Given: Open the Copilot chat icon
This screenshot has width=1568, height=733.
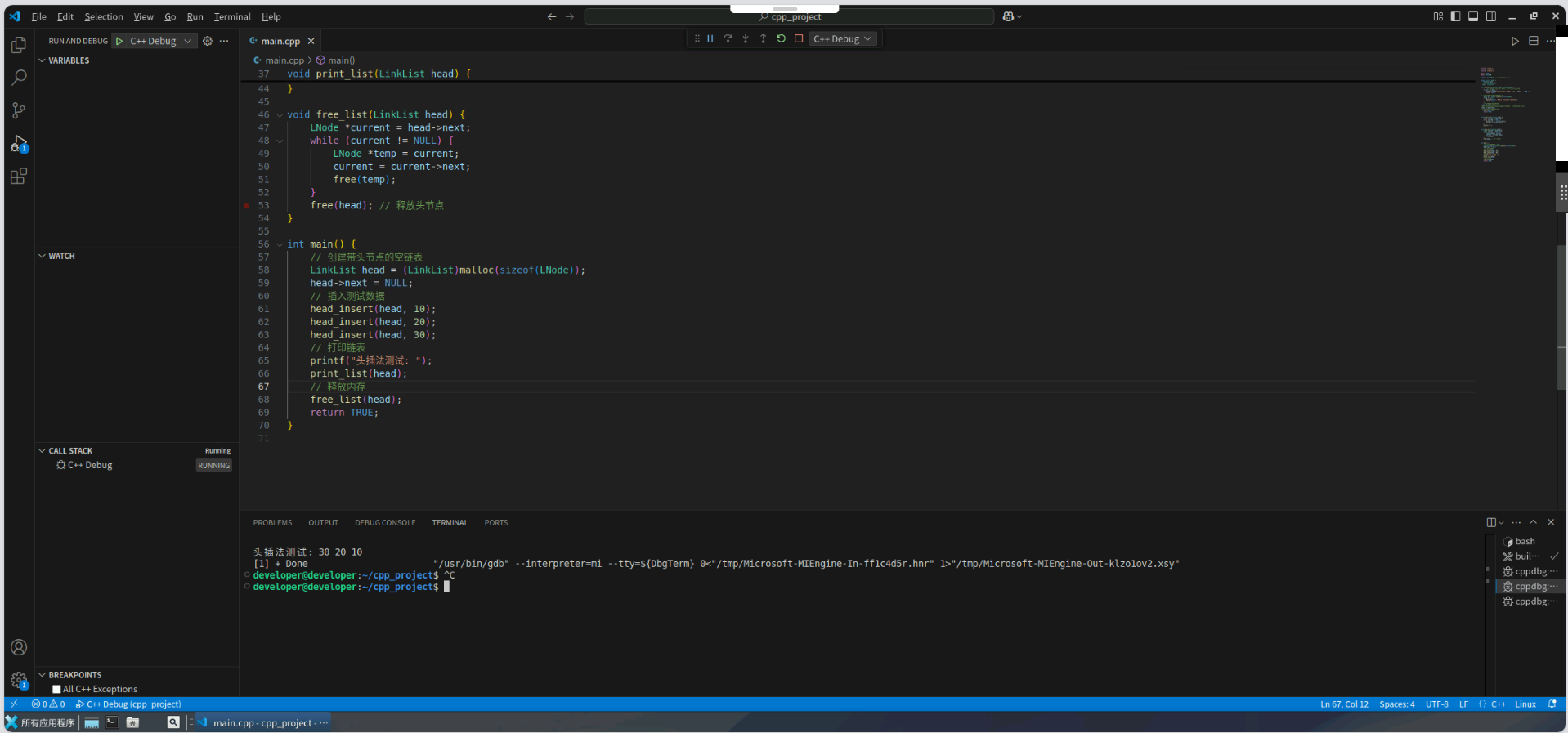Looking at the screenshot, I should [1008, 16].
